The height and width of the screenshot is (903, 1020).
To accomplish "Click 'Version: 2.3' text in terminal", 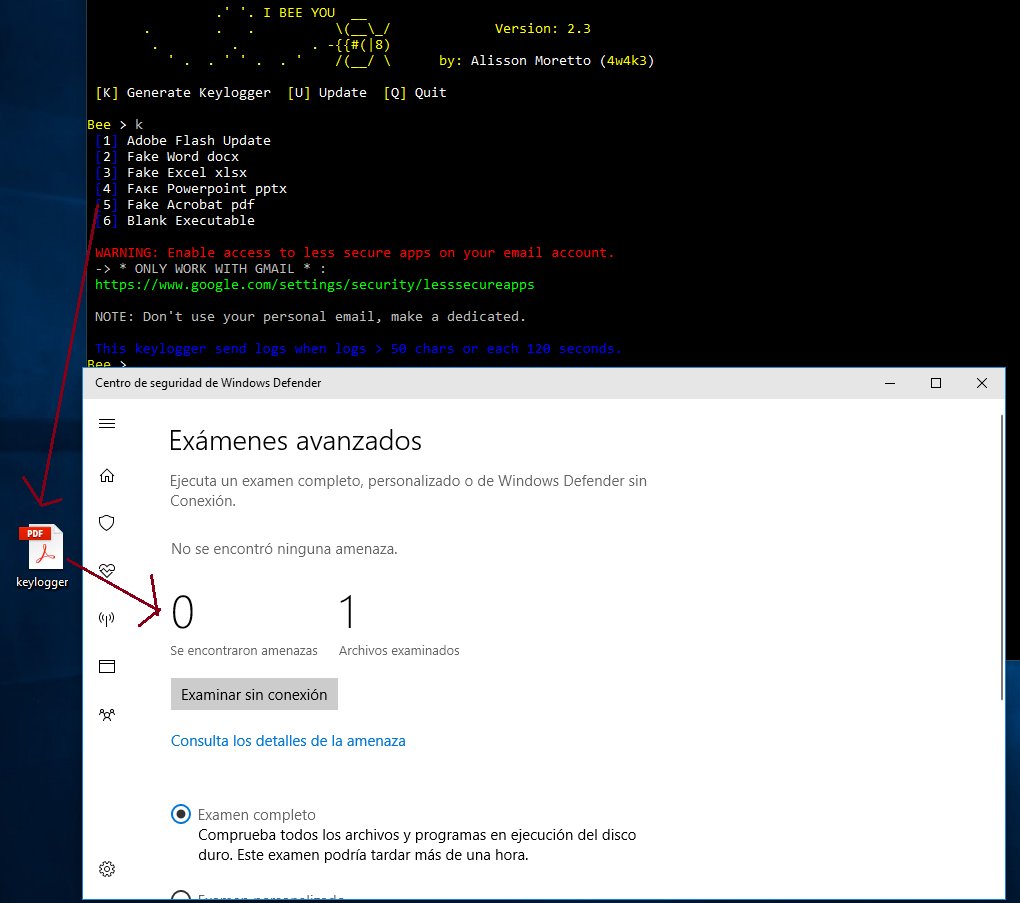I will tap(543, 29).
